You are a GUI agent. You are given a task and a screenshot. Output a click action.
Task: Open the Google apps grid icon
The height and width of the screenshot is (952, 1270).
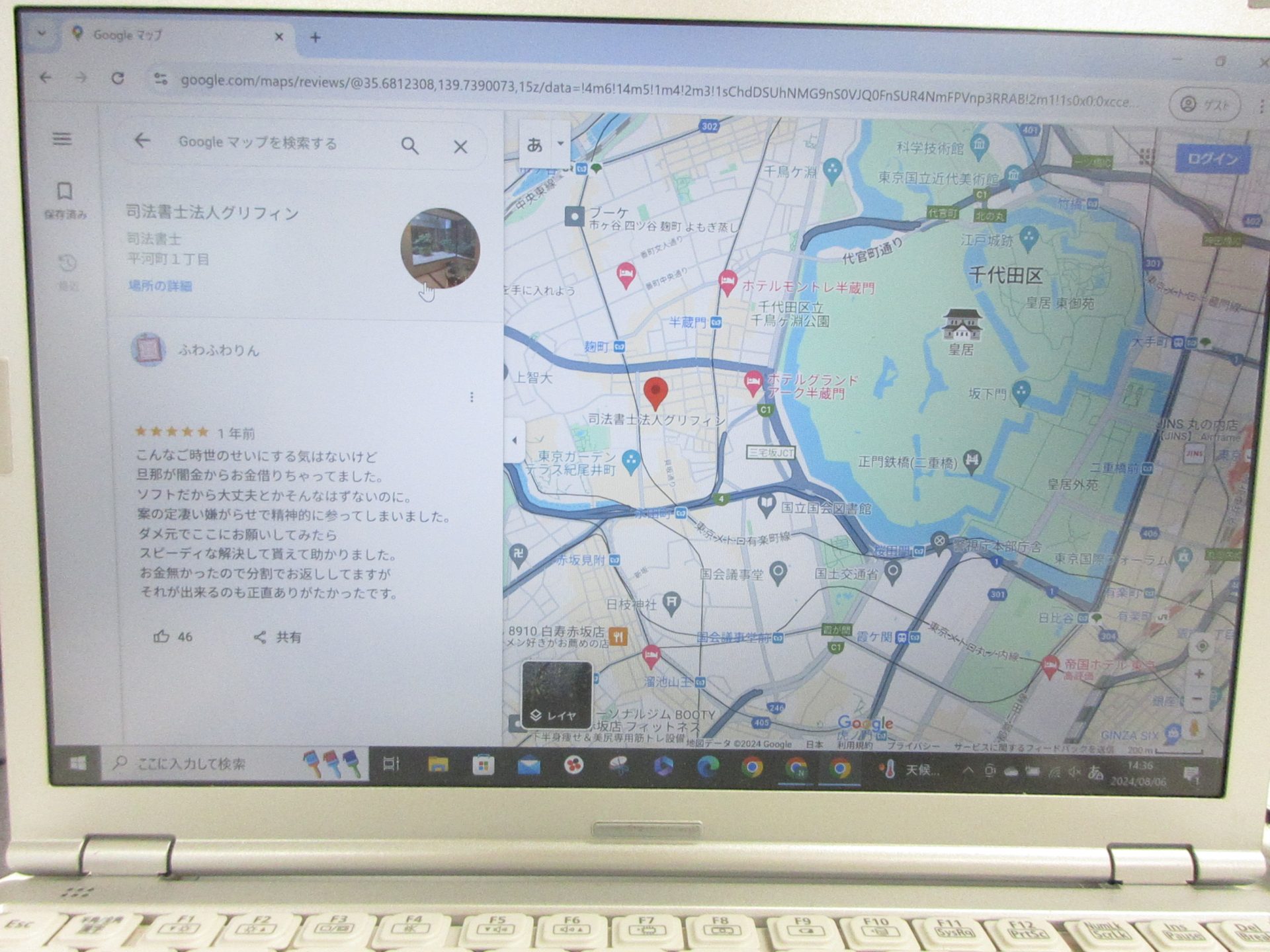point(1147,157)
